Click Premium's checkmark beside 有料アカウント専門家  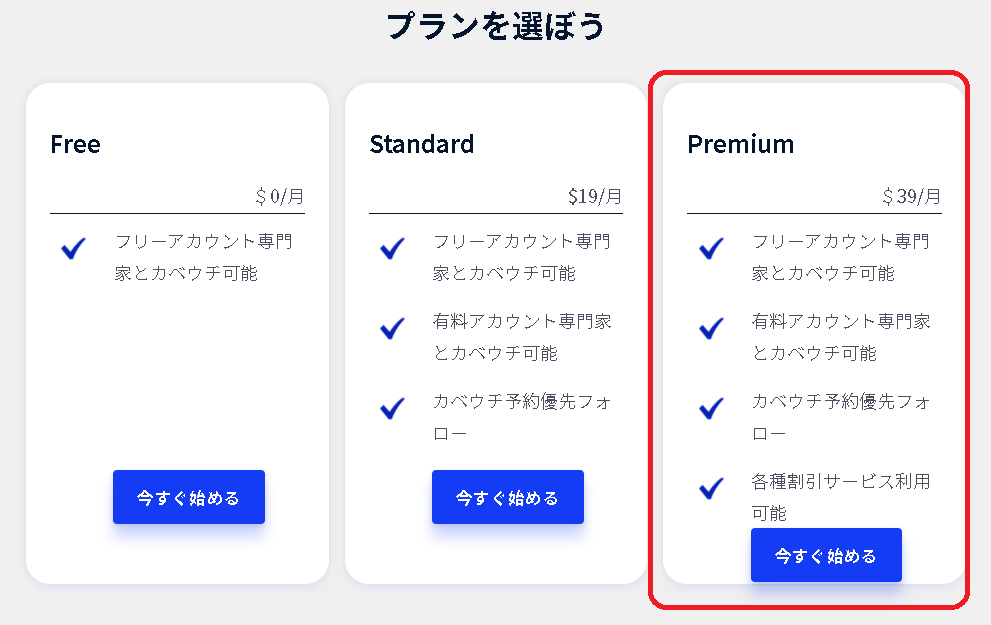[x=711, y=328]
